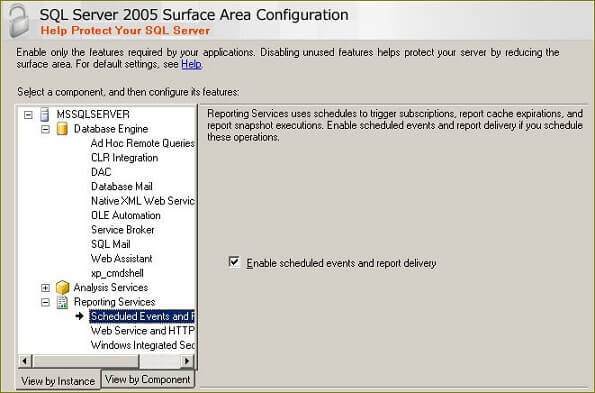Select the CLR Integration item
Viewport: 595px width, 393px height.
click(x=124, y=157)
